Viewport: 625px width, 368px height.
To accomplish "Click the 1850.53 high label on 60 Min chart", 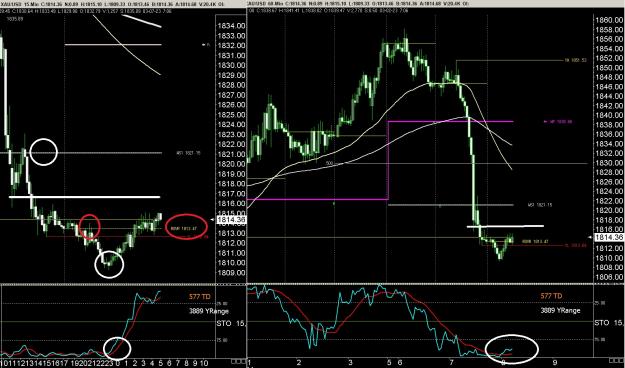I will pos(576,61).
